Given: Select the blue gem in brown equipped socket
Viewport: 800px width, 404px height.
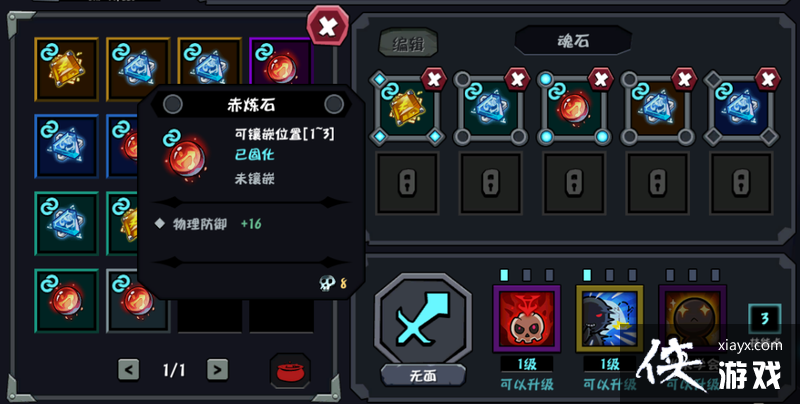Looking at the screenshot, I should click(x=658, y=108).
